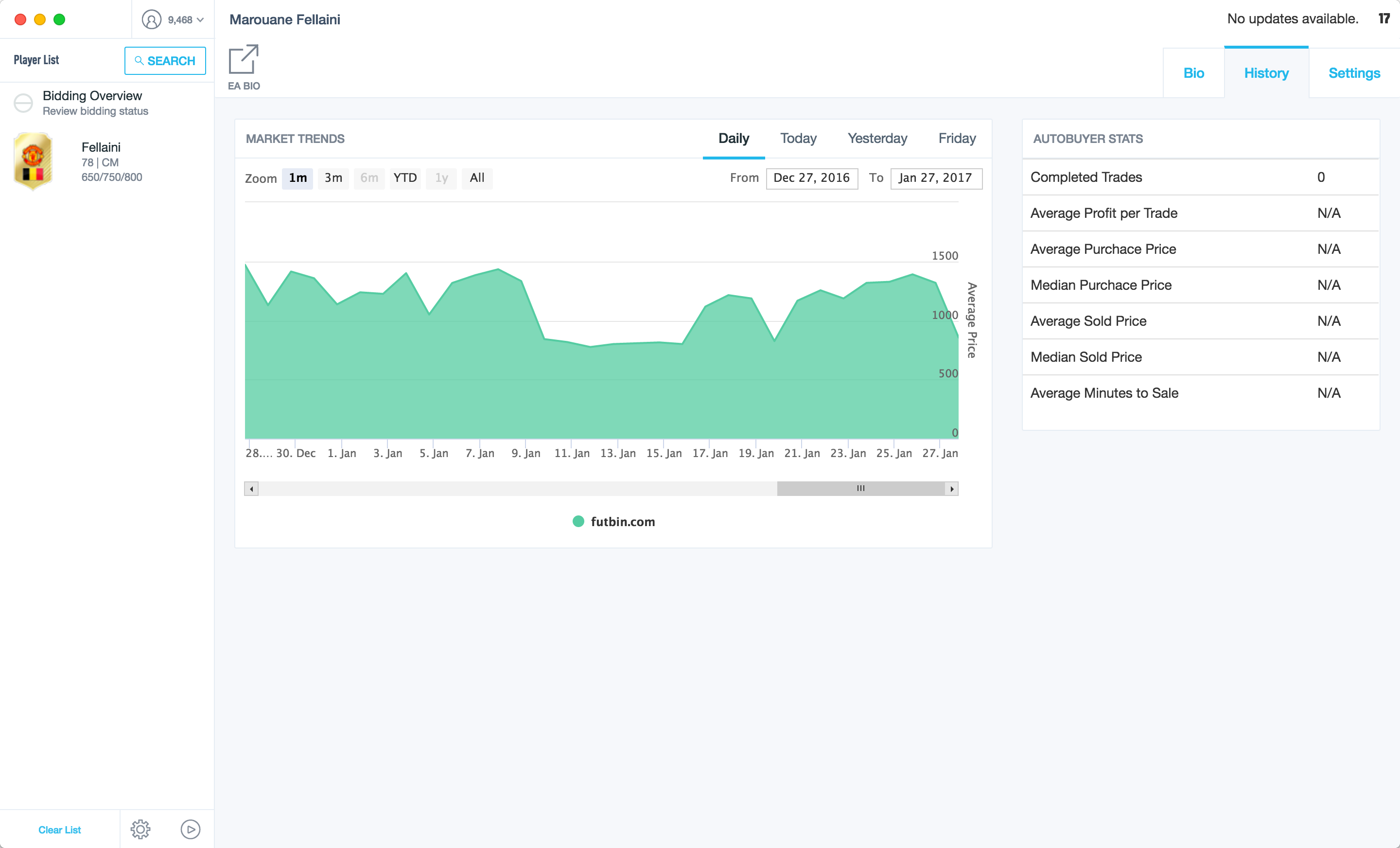
Task: Switch to the Bio tab
Action: [1193, 73]
